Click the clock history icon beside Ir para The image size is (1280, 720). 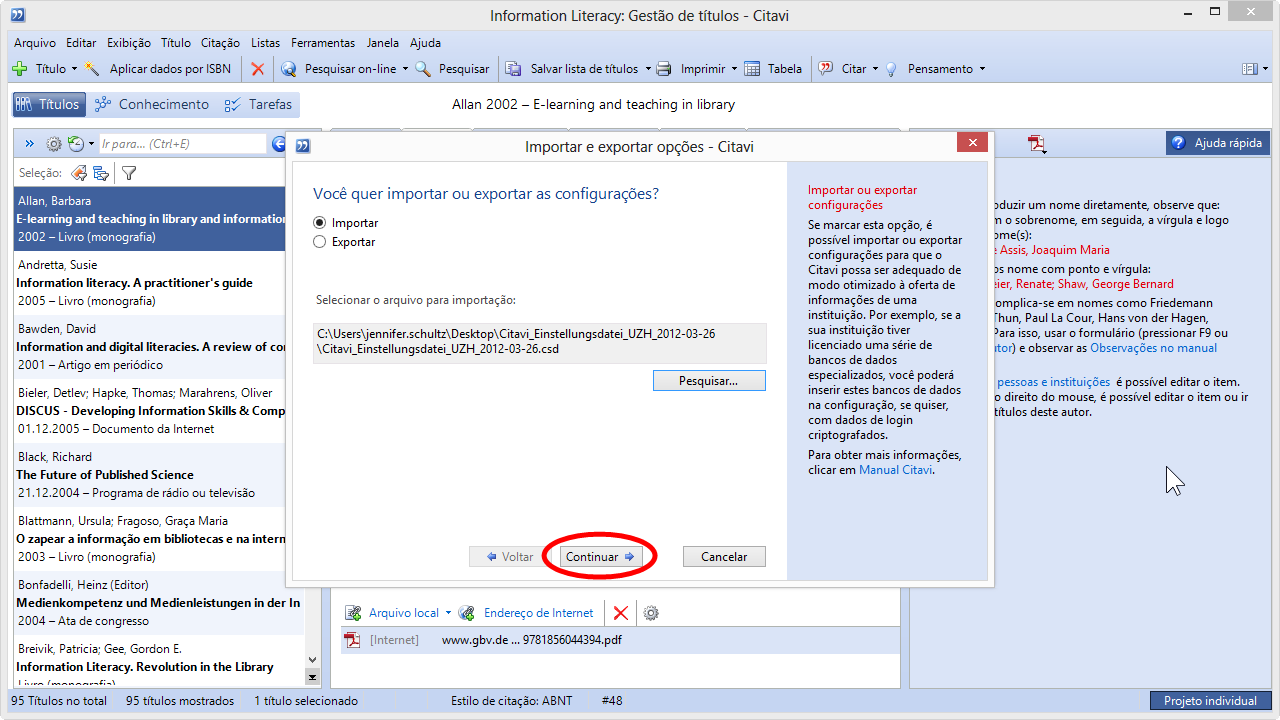coord(75,144)
